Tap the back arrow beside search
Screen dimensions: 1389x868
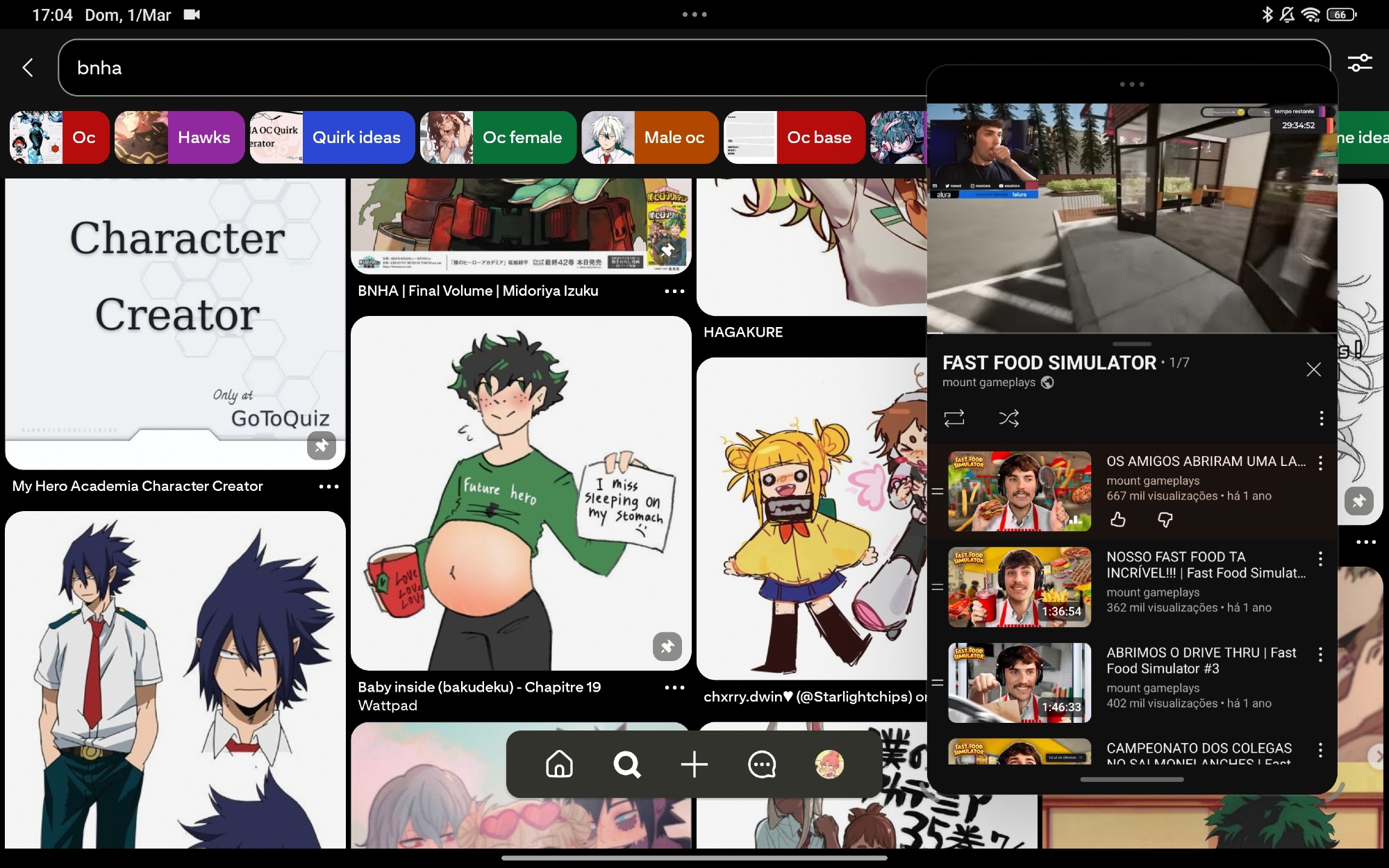tap(28, 67)
